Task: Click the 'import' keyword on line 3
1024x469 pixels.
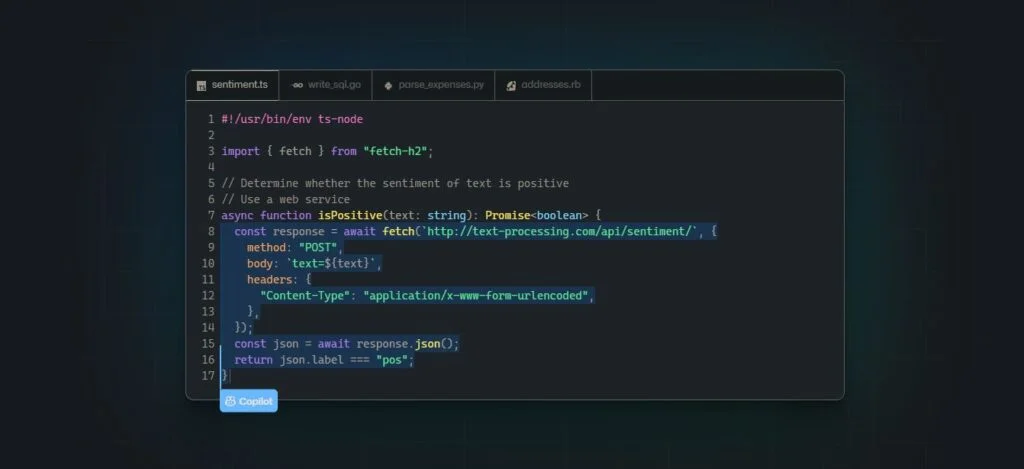Action: tap(240, 151)
